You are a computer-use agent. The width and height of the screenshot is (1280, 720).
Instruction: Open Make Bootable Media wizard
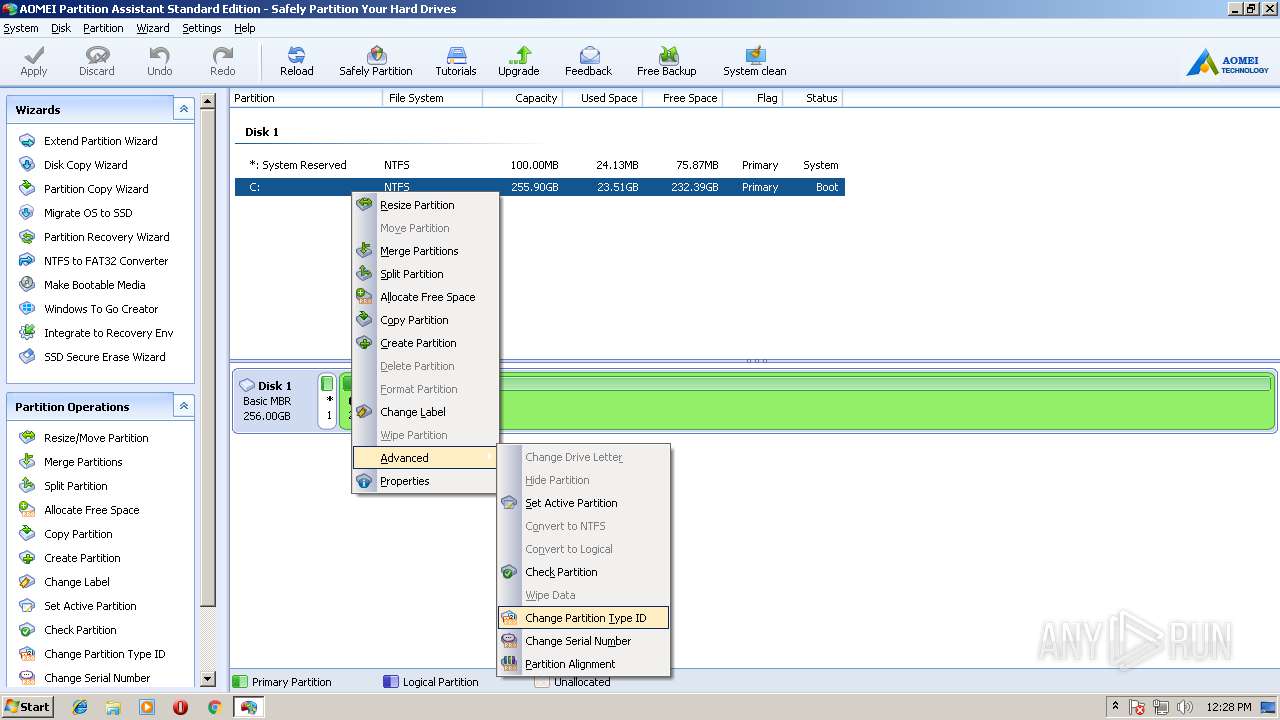(94, 285)
